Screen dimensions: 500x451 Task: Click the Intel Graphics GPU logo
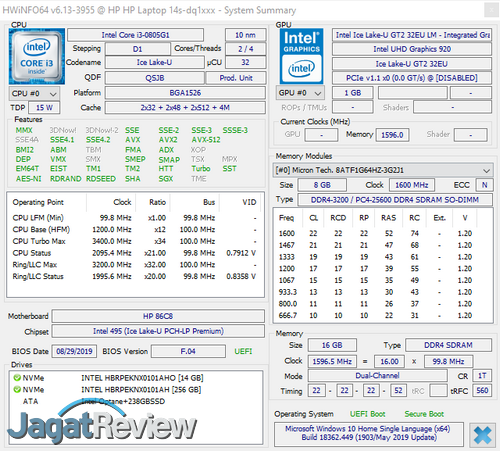301,56
